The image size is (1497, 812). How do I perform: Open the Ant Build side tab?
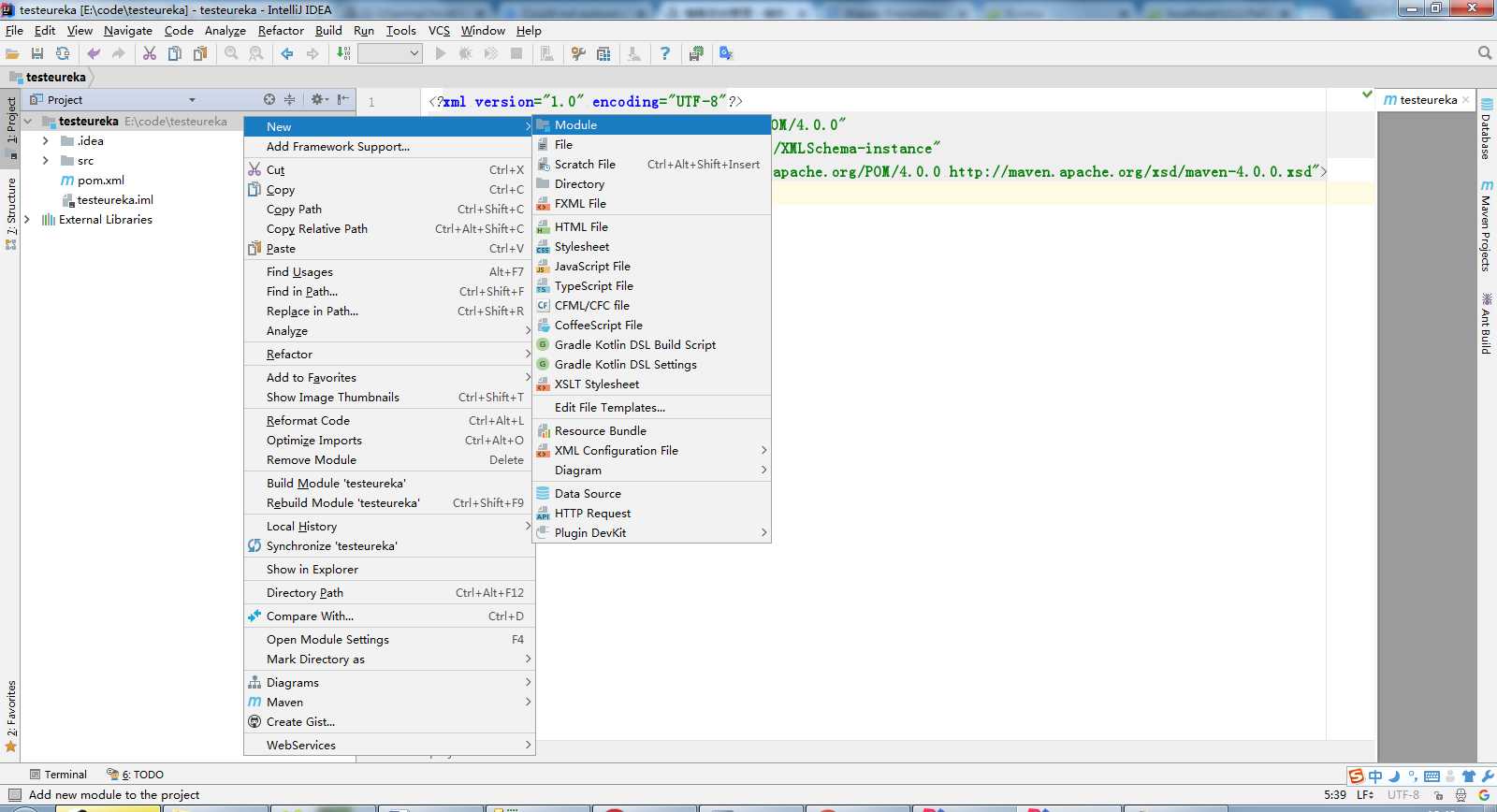[x=1486, y=324]
